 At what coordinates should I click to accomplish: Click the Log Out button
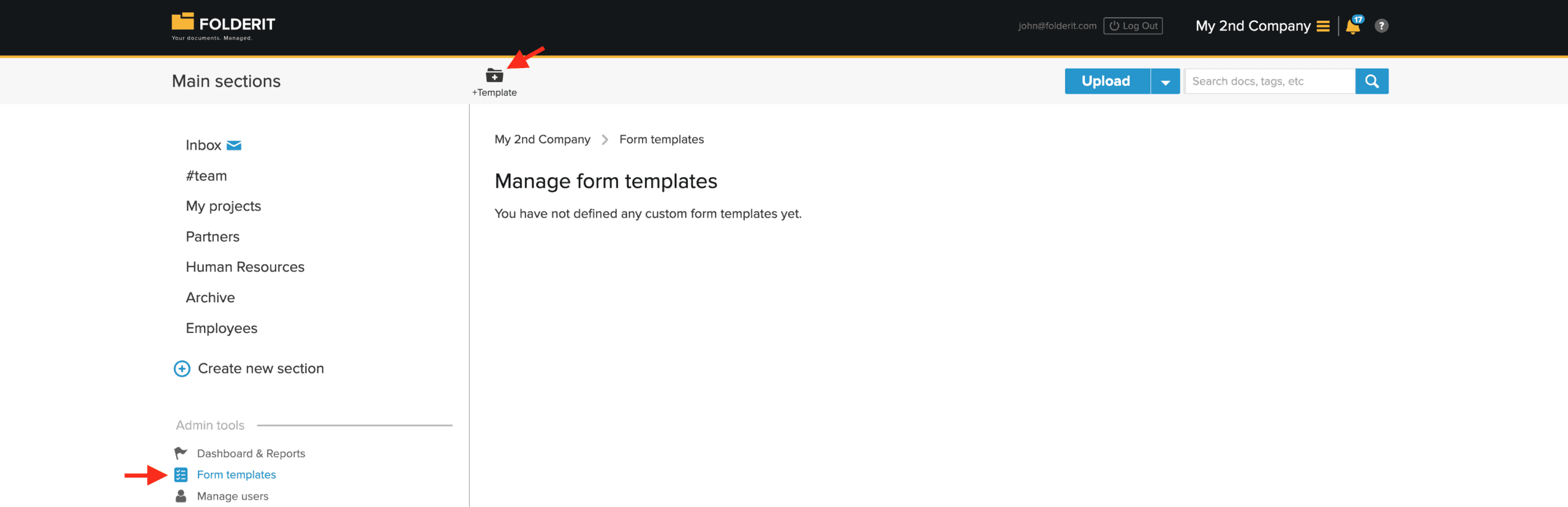click(1133, 26)
